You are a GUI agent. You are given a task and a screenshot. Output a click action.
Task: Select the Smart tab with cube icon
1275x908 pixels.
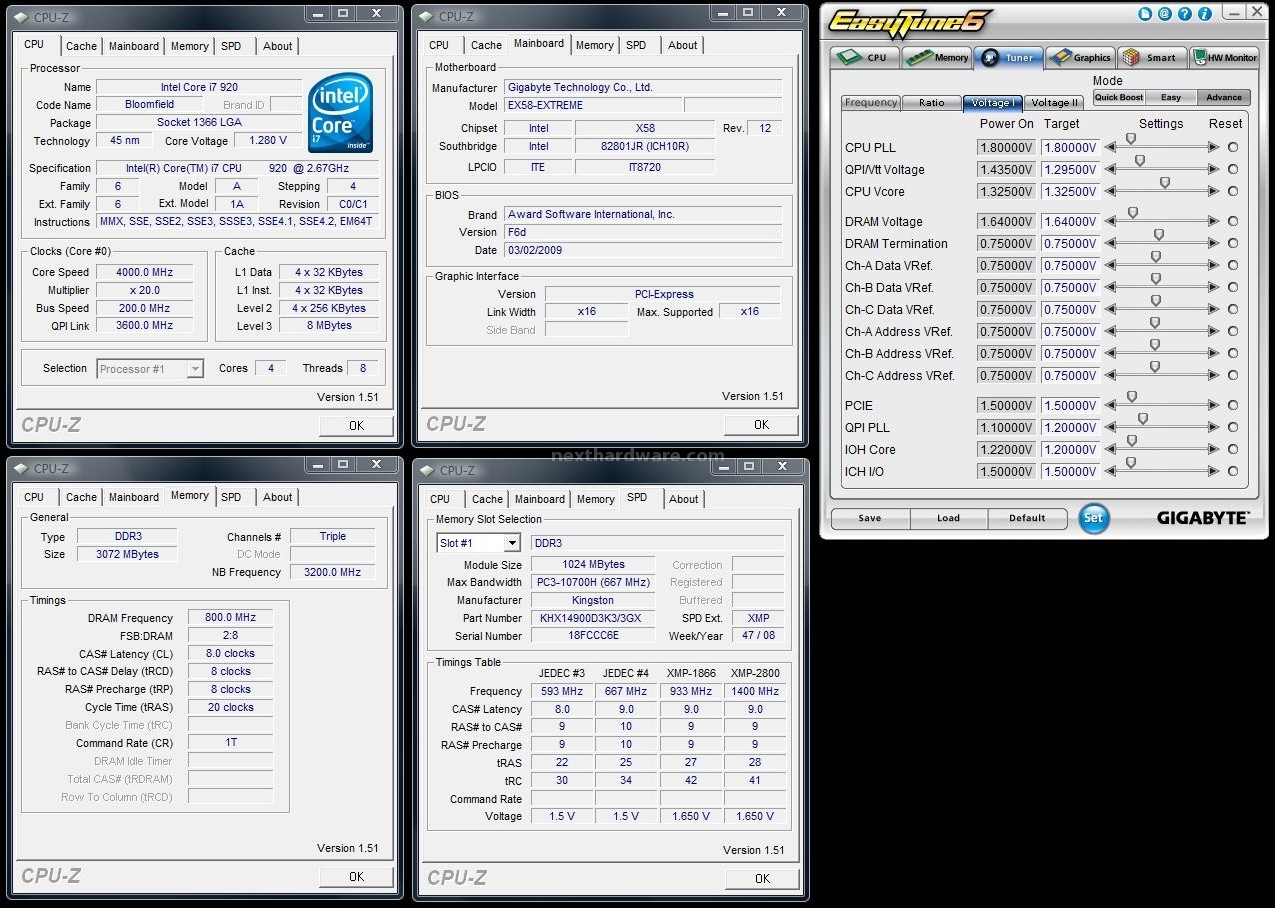(1152, 57)
